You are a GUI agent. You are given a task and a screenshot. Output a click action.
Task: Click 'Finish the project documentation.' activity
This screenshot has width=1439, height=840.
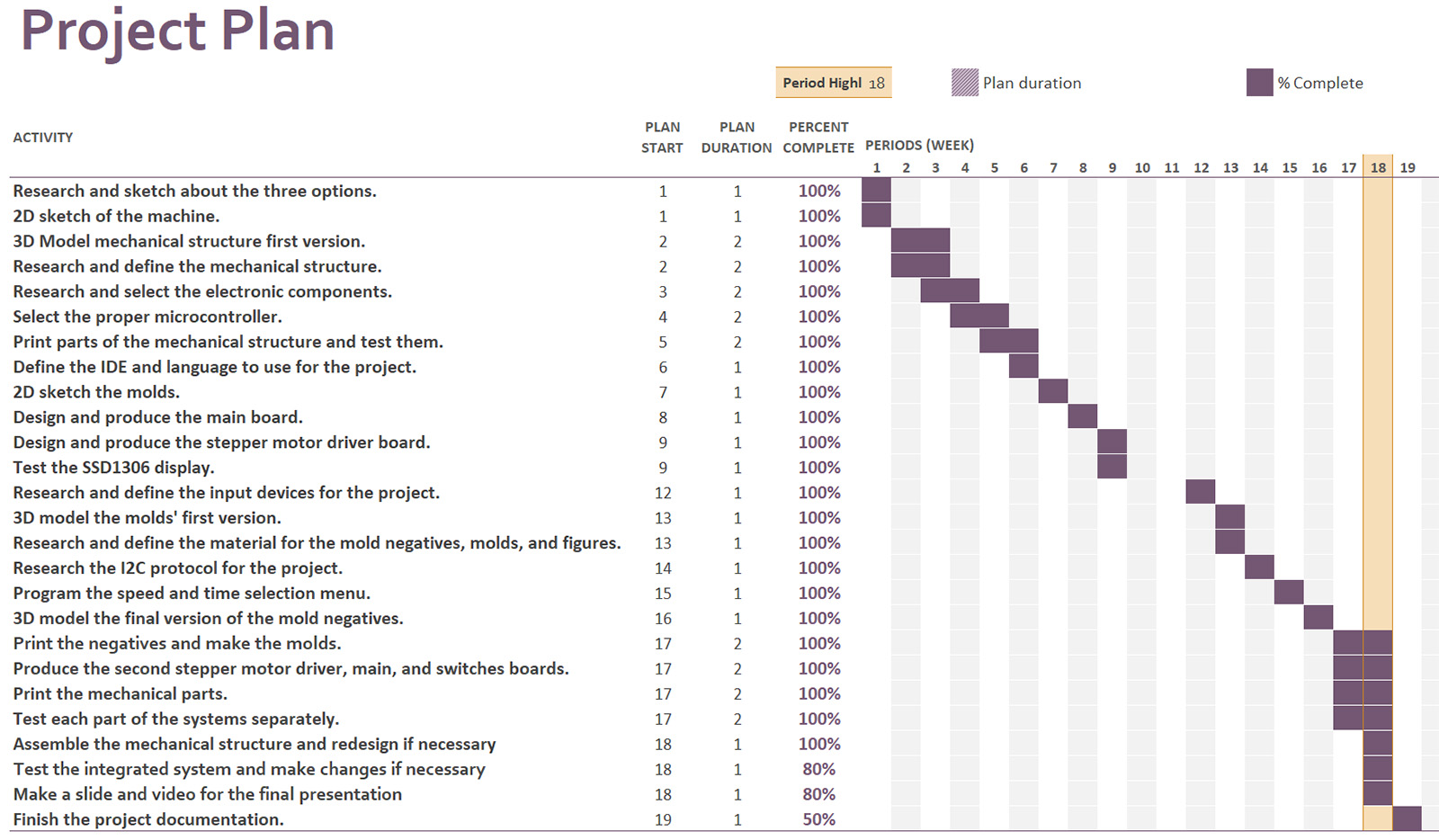coord(148,821)
